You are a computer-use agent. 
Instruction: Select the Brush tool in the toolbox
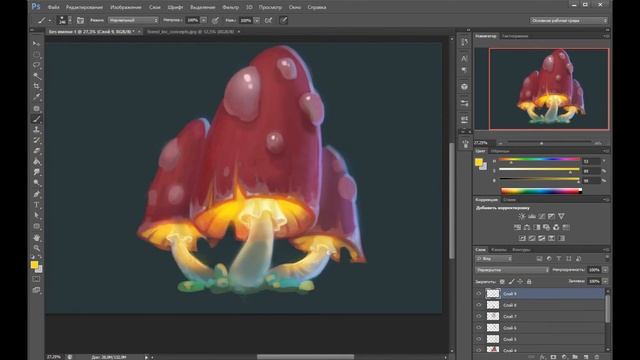36,119
